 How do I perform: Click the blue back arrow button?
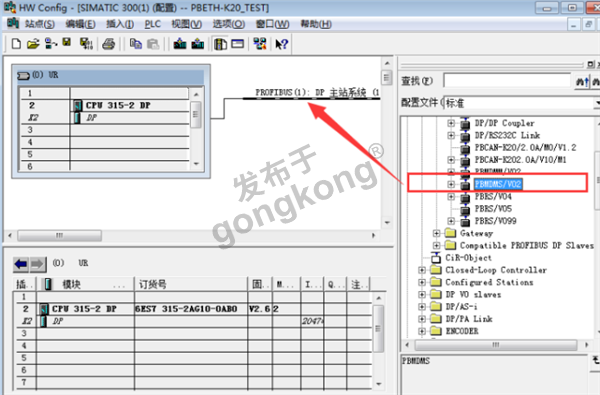[21, 264]
